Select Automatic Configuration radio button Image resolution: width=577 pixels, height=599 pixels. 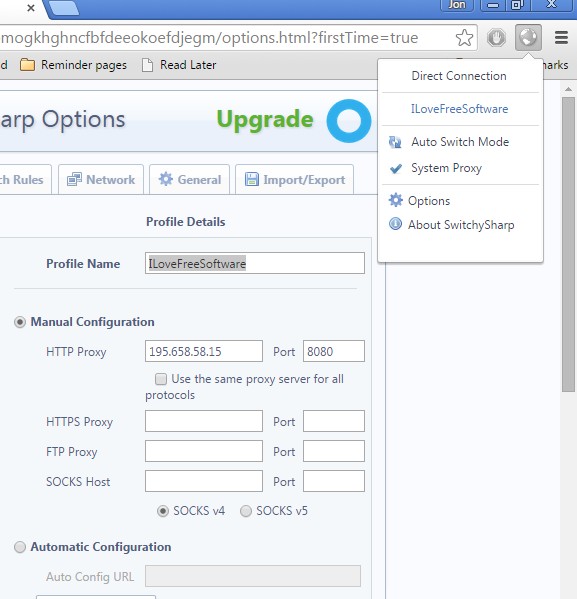[x=20, y=547]
